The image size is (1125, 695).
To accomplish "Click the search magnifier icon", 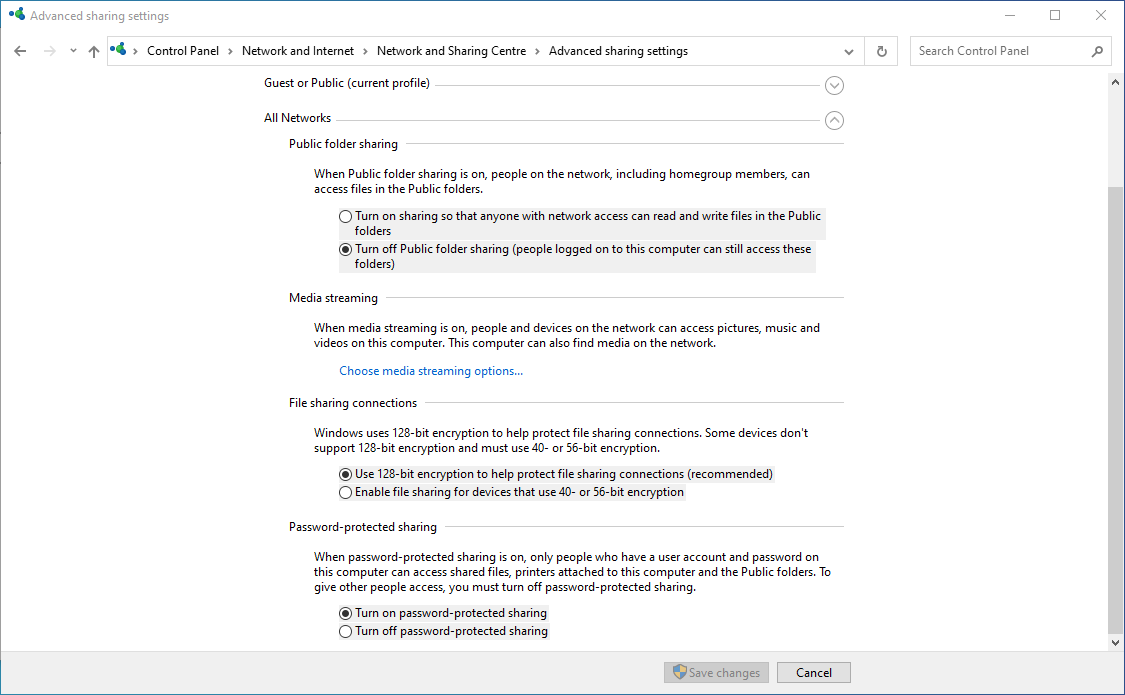I will click(x=1097, y=51).
